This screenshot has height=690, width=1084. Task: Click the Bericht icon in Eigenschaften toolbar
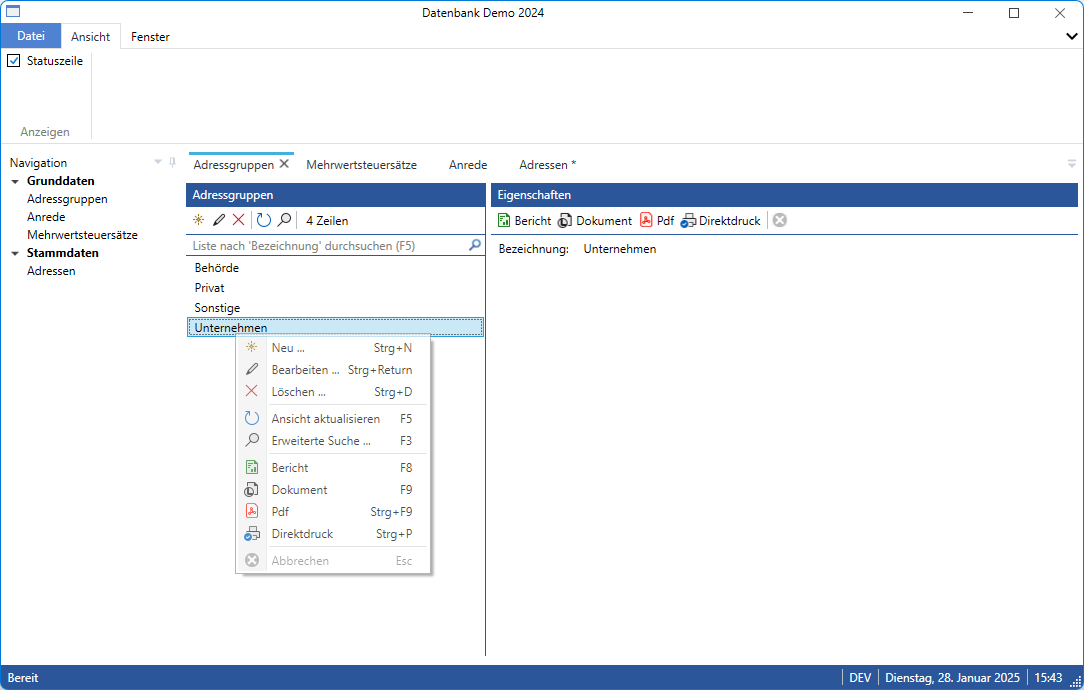(x=504, y=221)
